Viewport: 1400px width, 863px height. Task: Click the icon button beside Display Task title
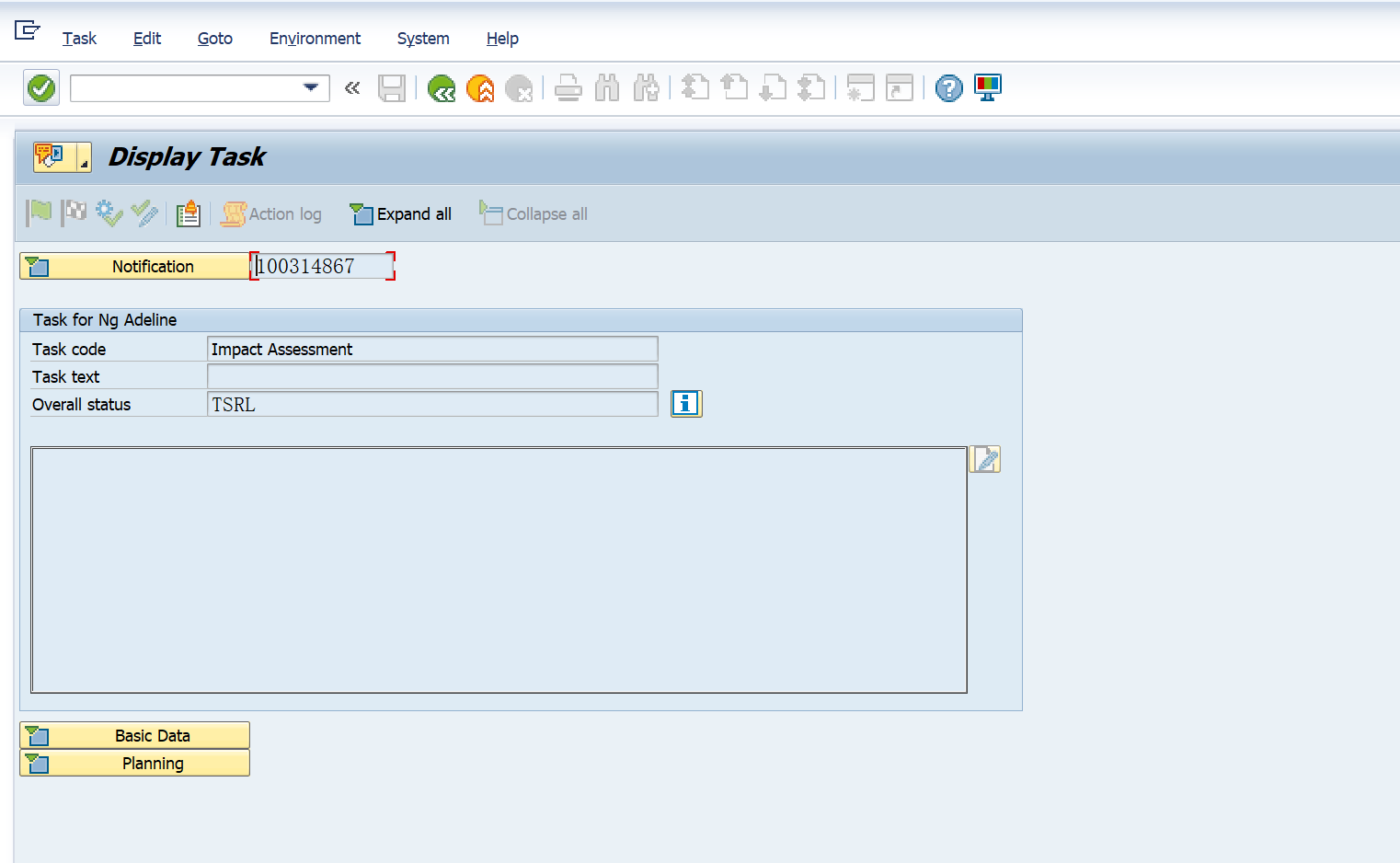point(62,157)
